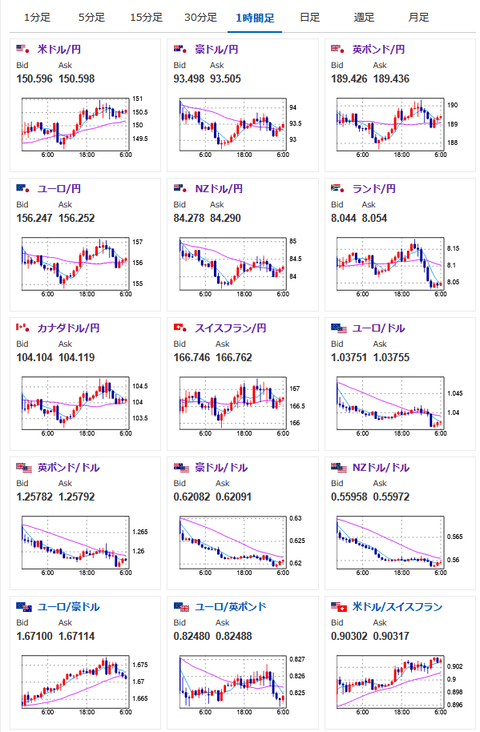Image resolution: width=480 pixels, height=732 pixels.
Task: Select the 日足 timeframe tab
Action: pos(310,18)
